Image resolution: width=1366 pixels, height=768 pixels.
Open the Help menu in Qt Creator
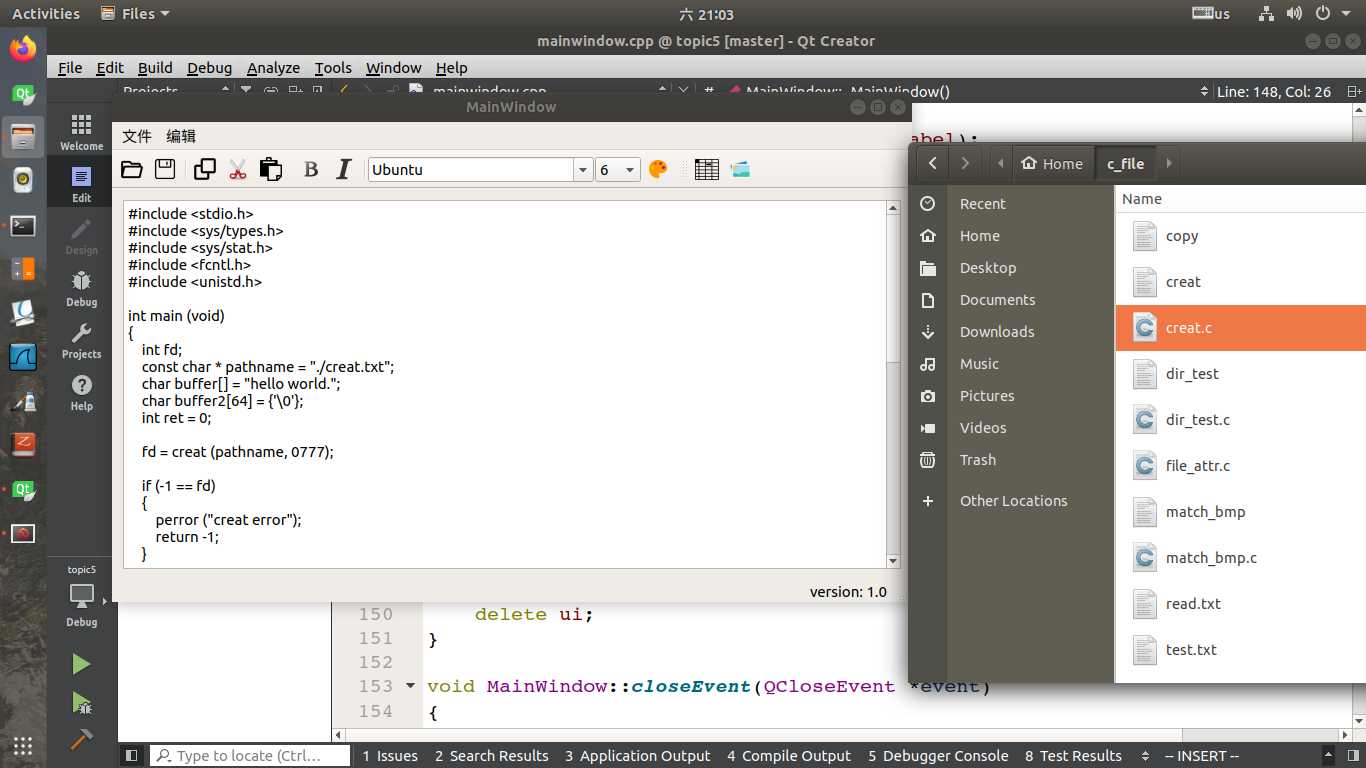[451, 68]
